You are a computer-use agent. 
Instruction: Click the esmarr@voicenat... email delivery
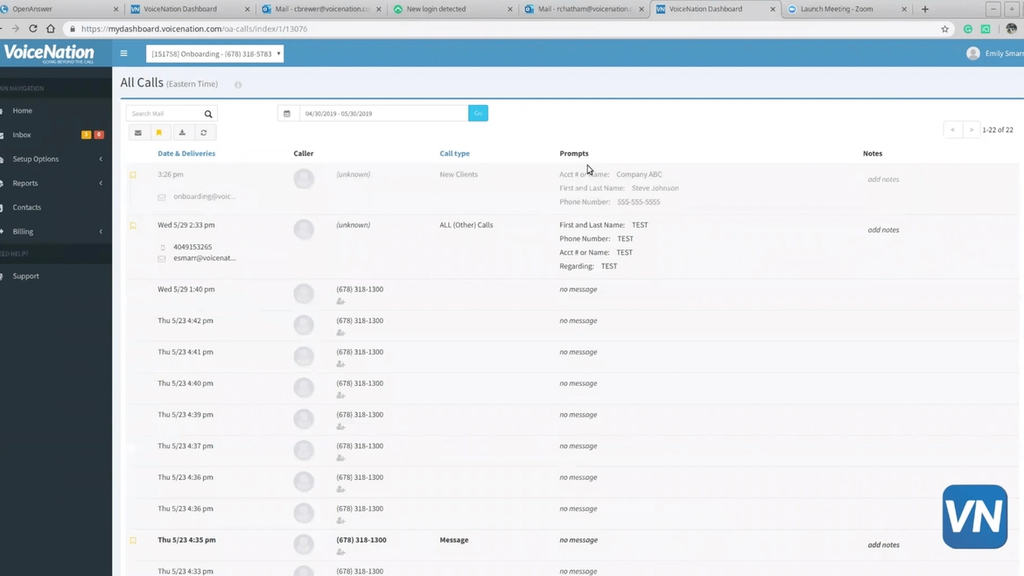tap(204, 258)
